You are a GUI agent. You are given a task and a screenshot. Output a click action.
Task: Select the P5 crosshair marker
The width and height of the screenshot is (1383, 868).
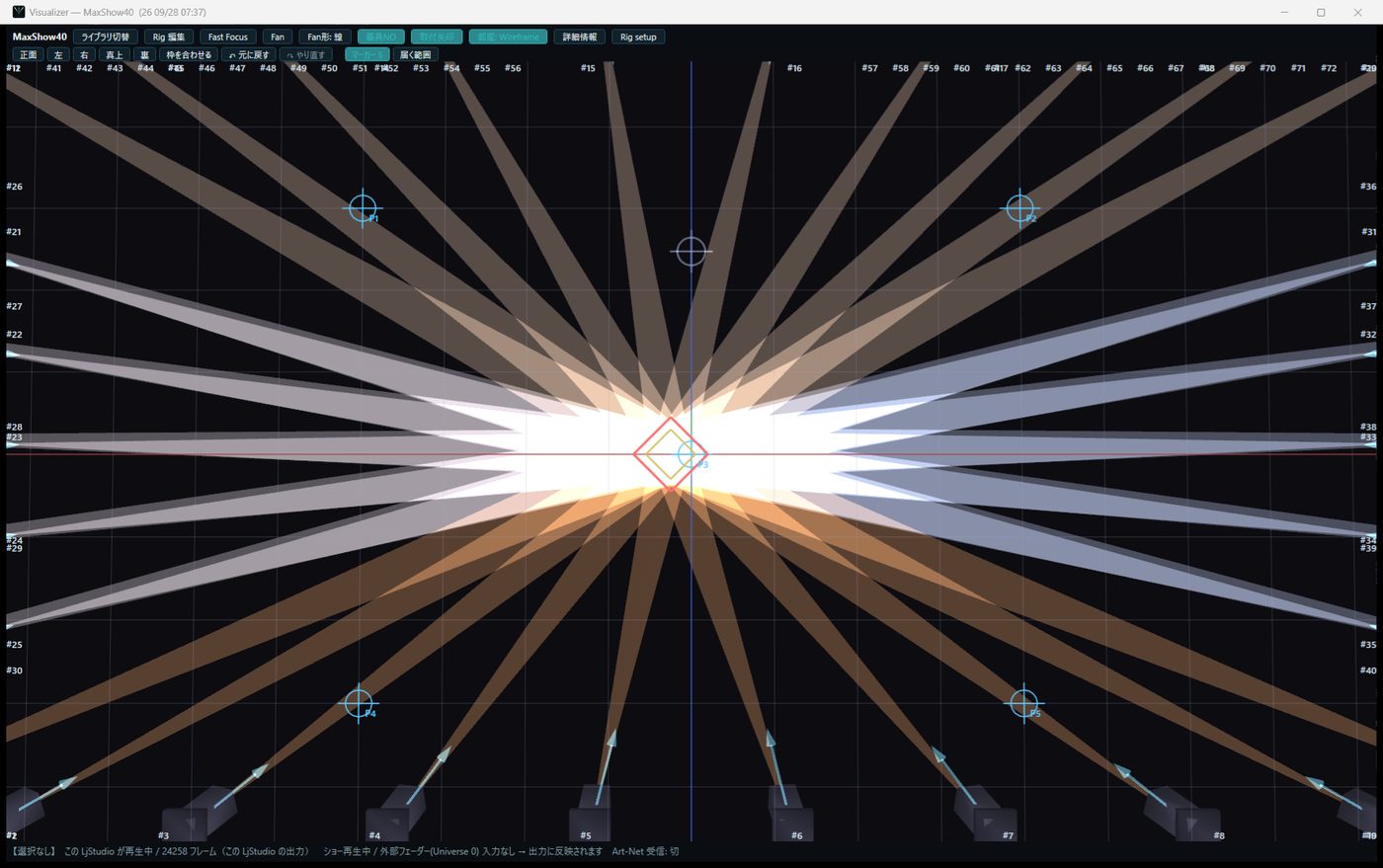point(1024,703)
